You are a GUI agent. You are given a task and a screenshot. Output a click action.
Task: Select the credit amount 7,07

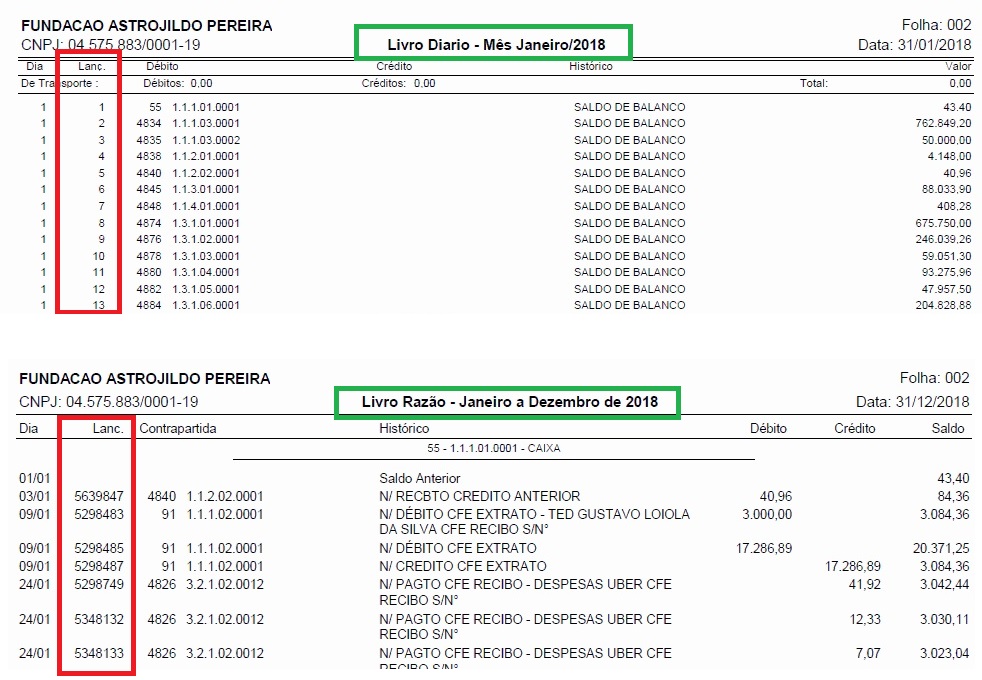(868, 654)
